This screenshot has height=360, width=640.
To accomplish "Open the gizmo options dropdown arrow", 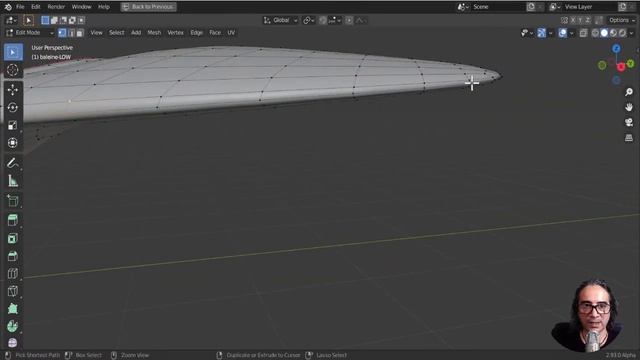I will tap(550, 33).
